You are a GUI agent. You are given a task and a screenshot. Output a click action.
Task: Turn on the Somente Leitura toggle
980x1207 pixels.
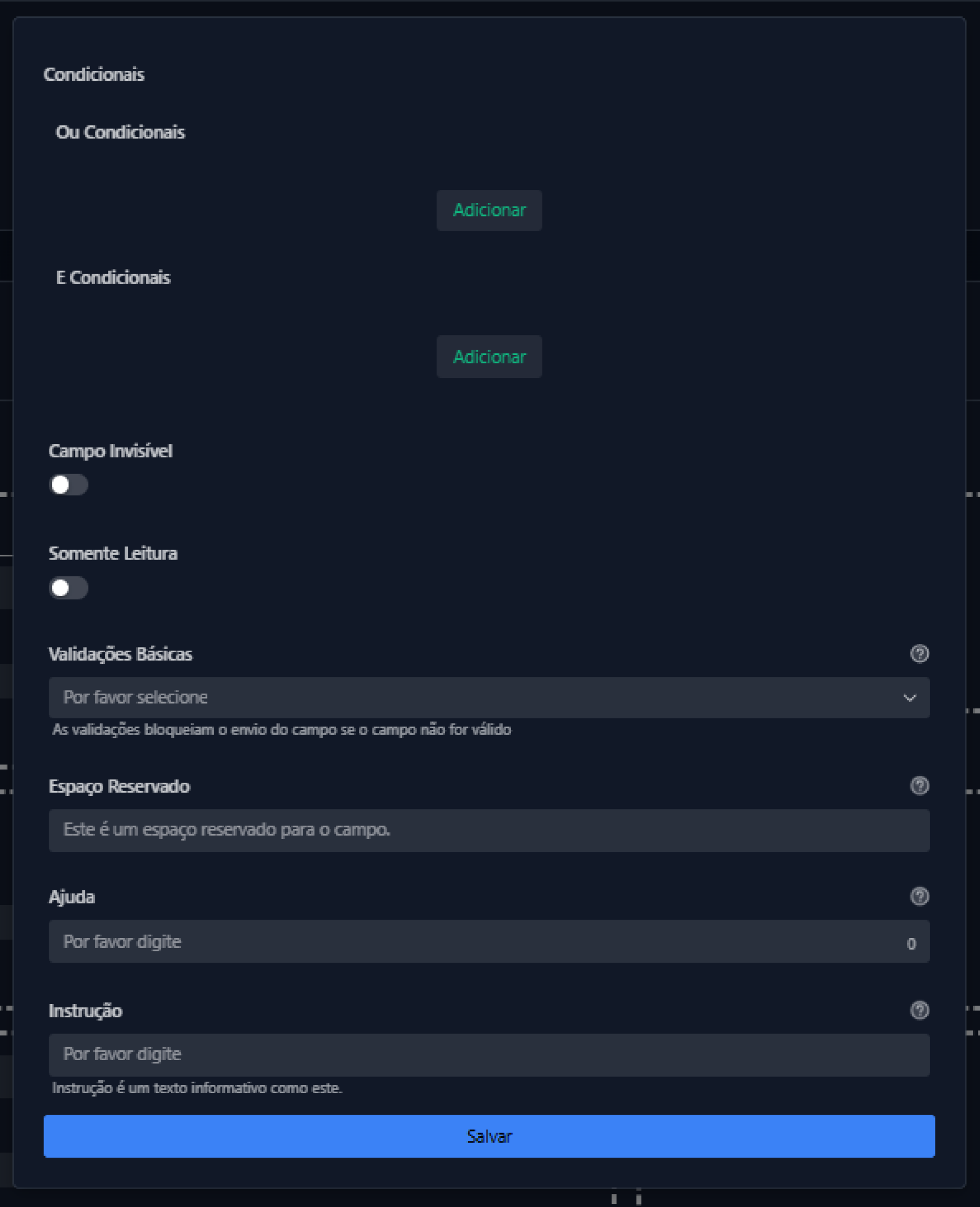pyautogui.click(x=68, y=588)
